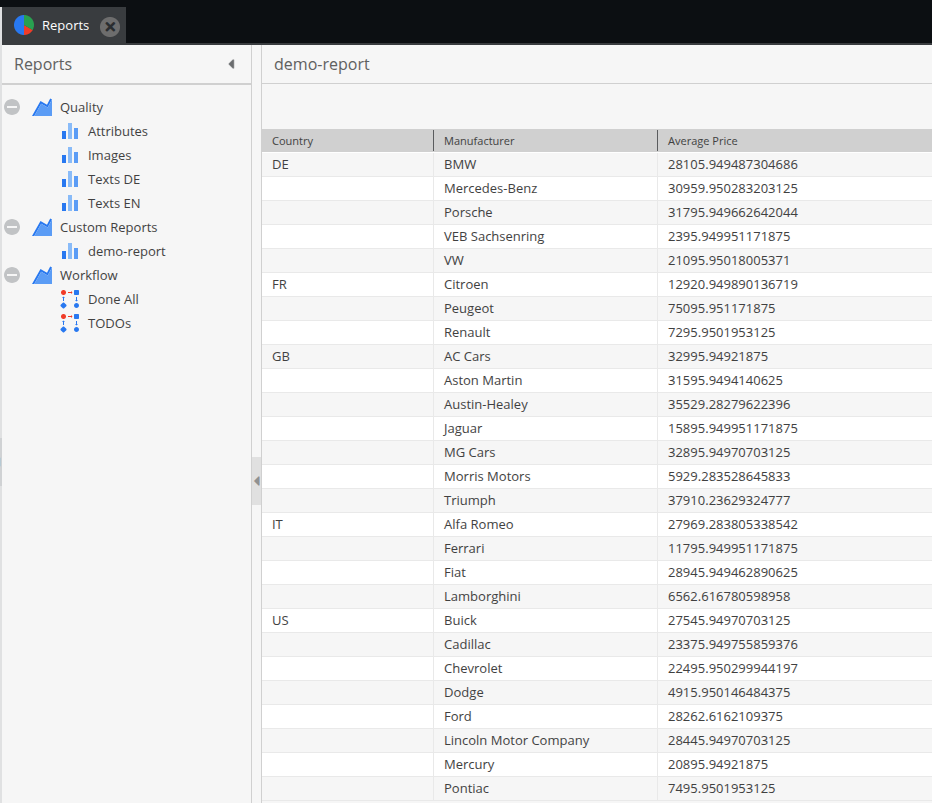Click the Ferrari manufacturer cell

[546, 549]
